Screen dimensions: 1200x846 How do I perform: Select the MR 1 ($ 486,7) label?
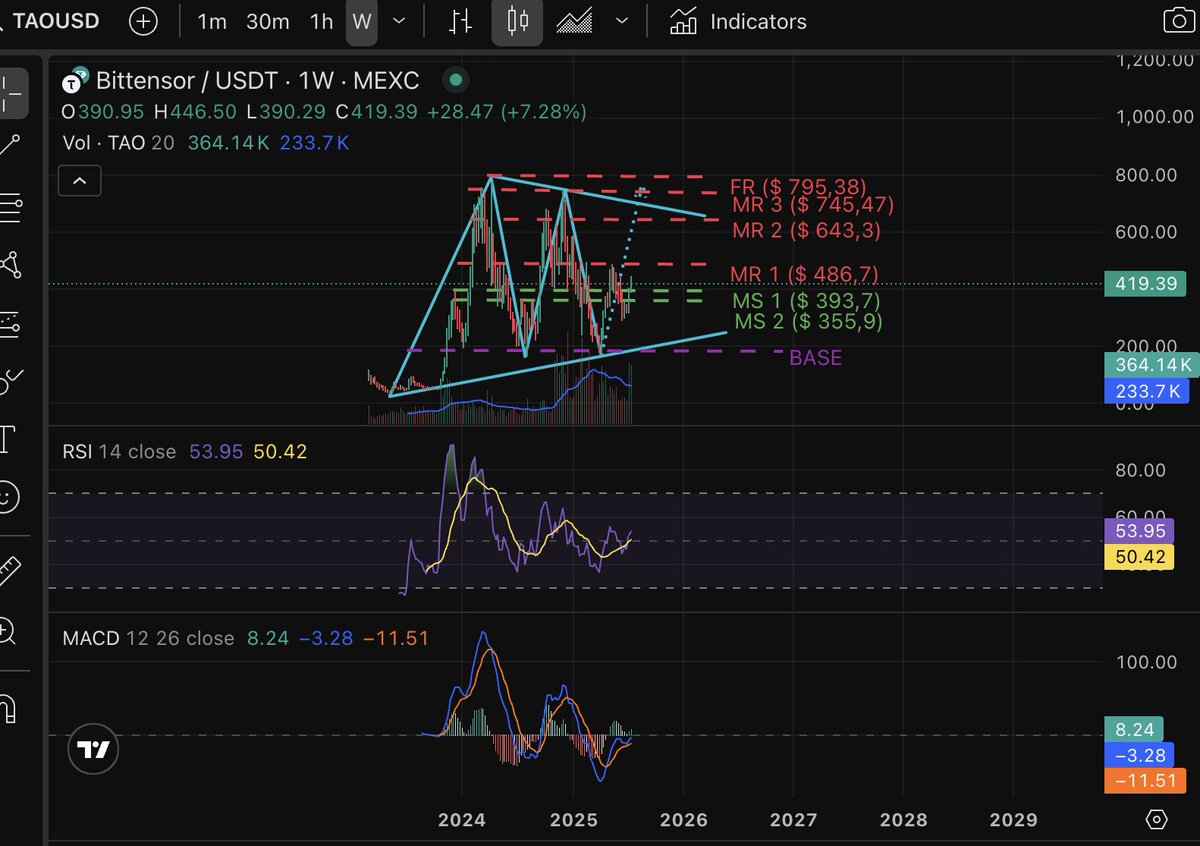[804, 274]
